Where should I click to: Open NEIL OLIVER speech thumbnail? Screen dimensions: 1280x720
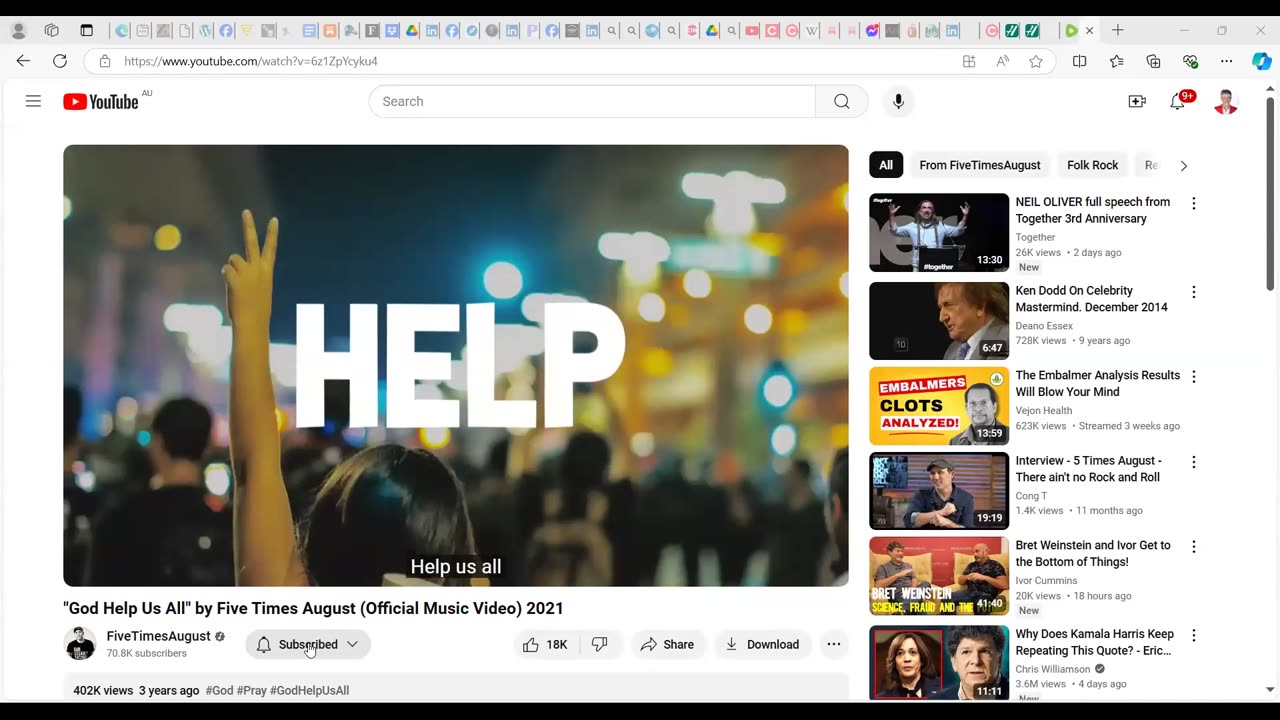tap(939, 232)
